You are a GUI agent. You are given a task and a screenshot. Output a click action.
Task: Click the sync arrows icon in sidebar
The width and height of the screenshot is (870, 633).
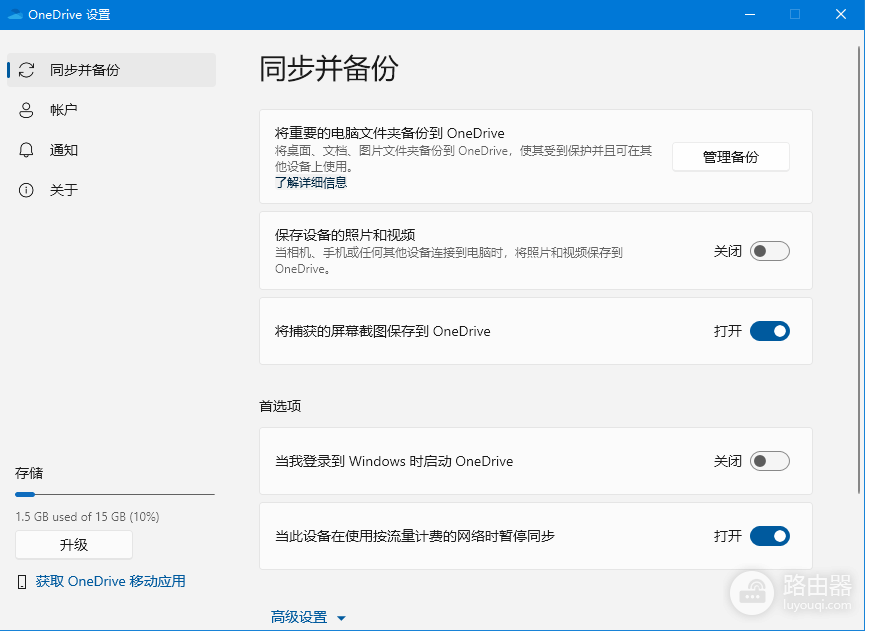pos(26,70)
